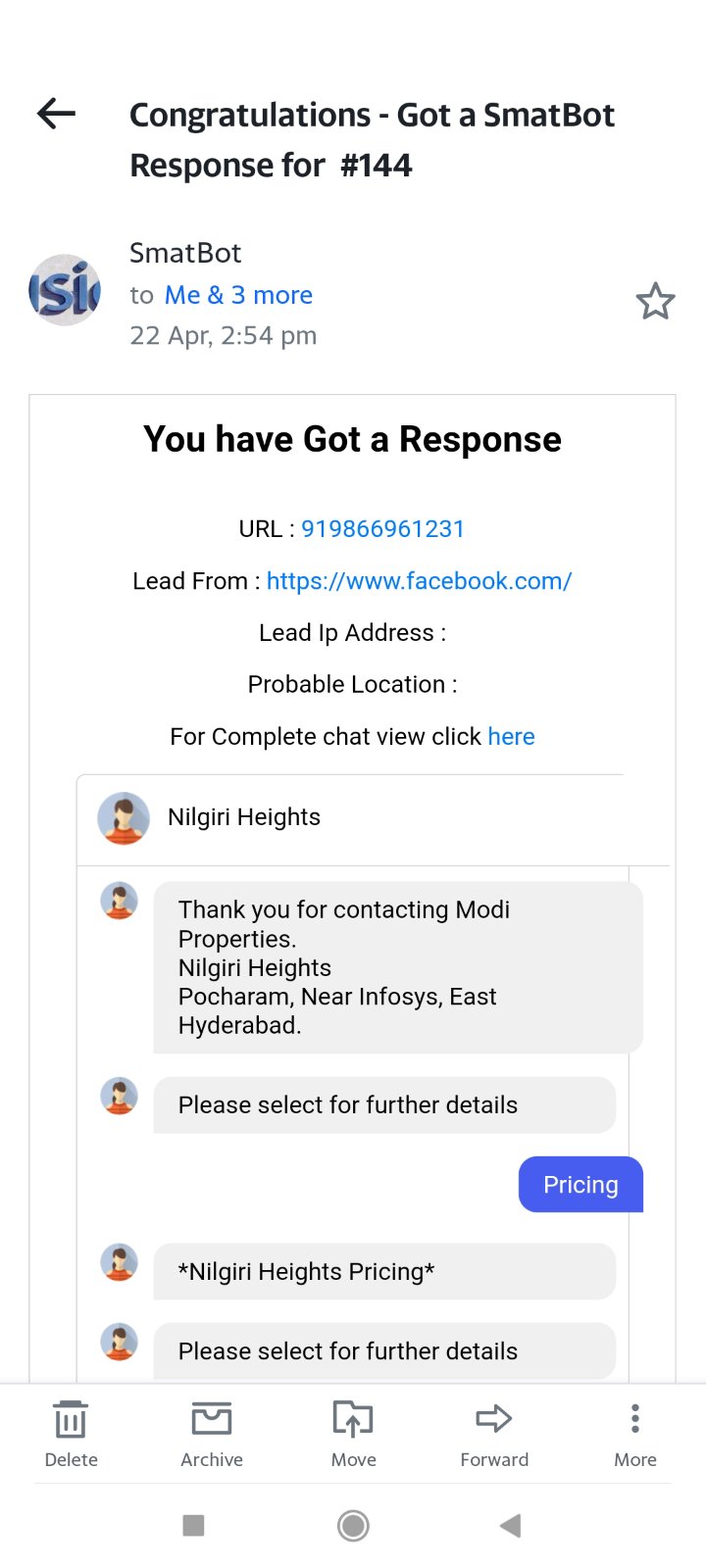This screenshot has height=1568, width=706.
Task: Expand recipients 'Me & 3 more'
Action: pos(238,295)
